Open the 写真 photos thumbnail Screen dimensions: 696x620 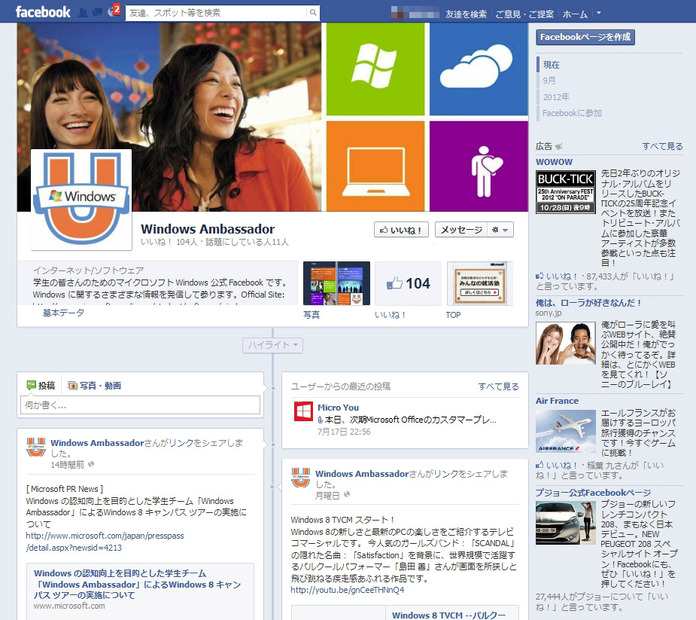[x=336, y=283]
